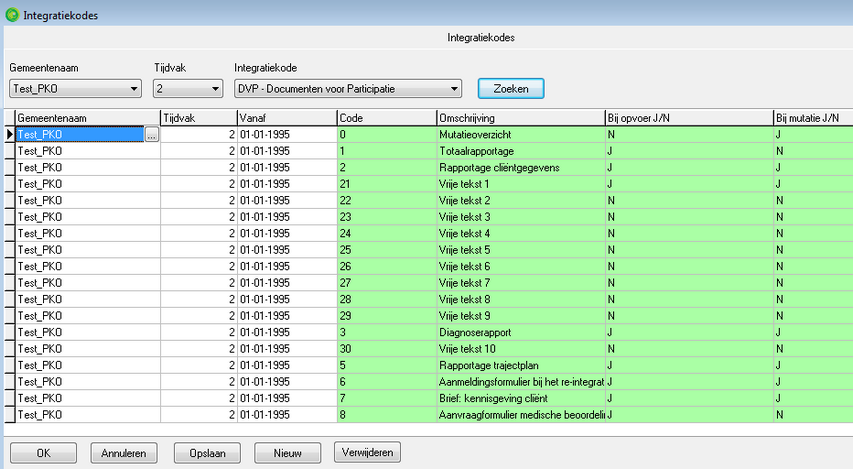Viewport: 853px width, 469px height.
Task: Click the Zoeken button
Action: (511, 89)
